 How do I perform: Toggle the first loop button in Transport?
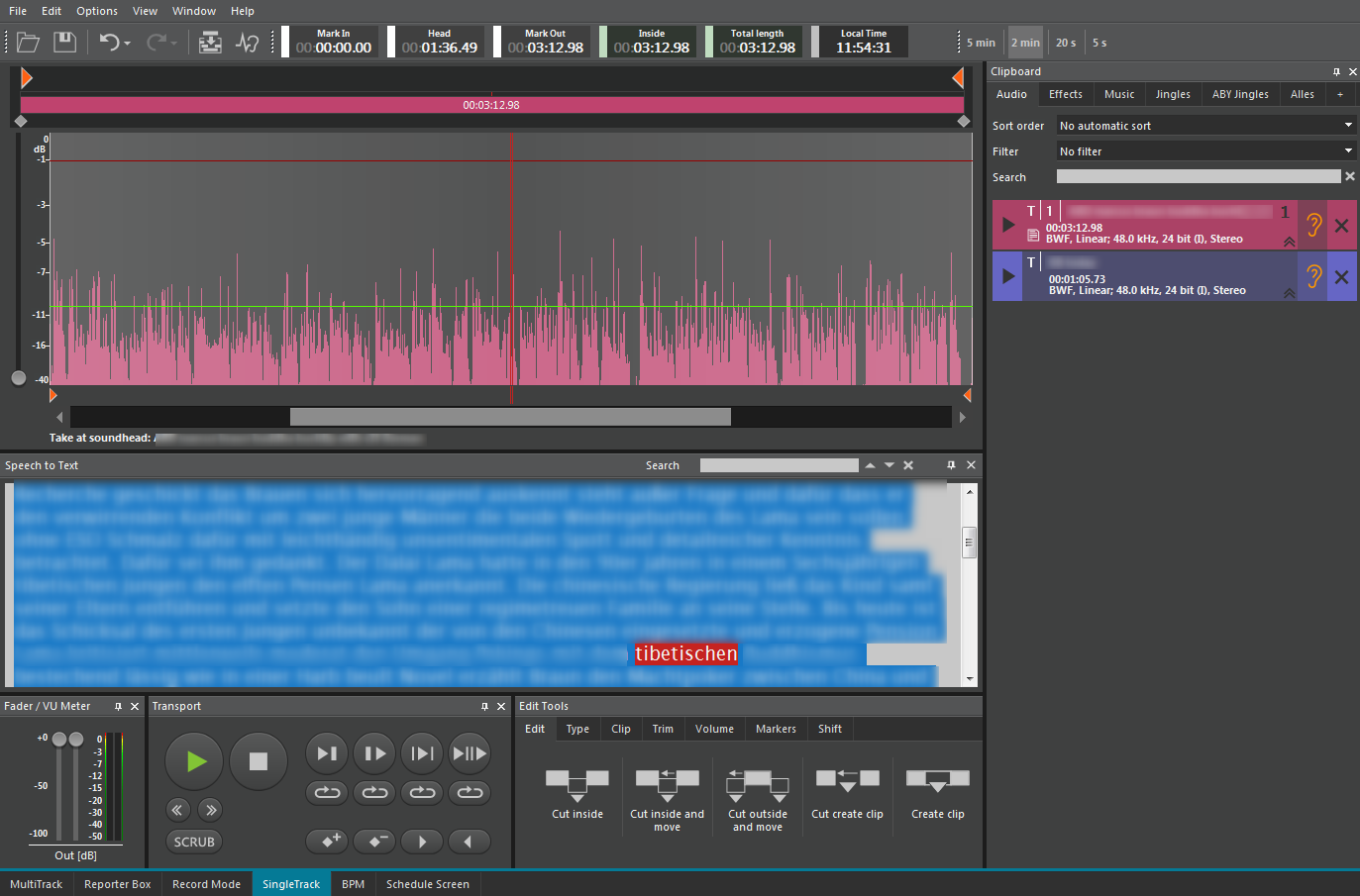click(x=327, y=792)
